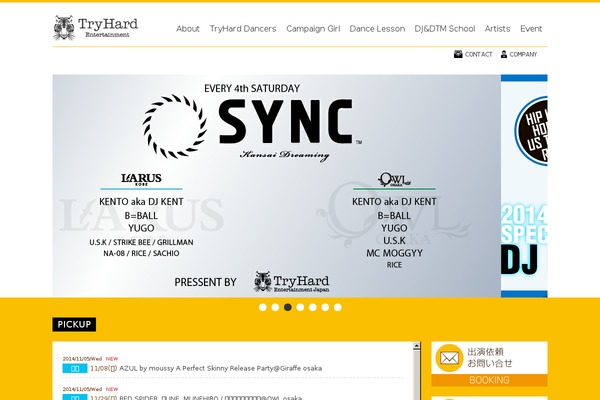Open the COMPANY link

tap(523, 54)
